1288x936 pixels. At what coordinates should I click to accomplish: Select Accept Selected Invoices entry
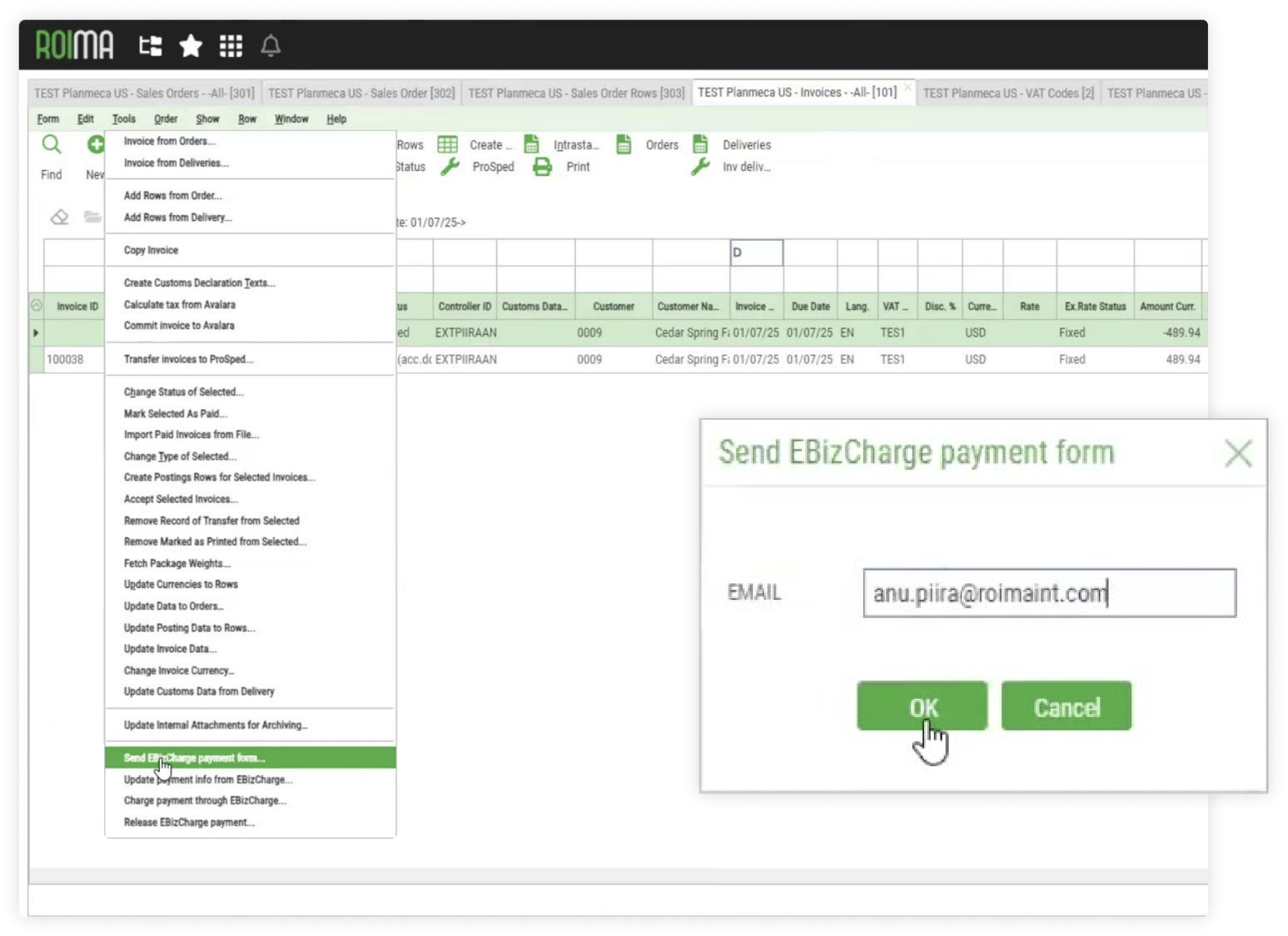(x=250, y=499)
